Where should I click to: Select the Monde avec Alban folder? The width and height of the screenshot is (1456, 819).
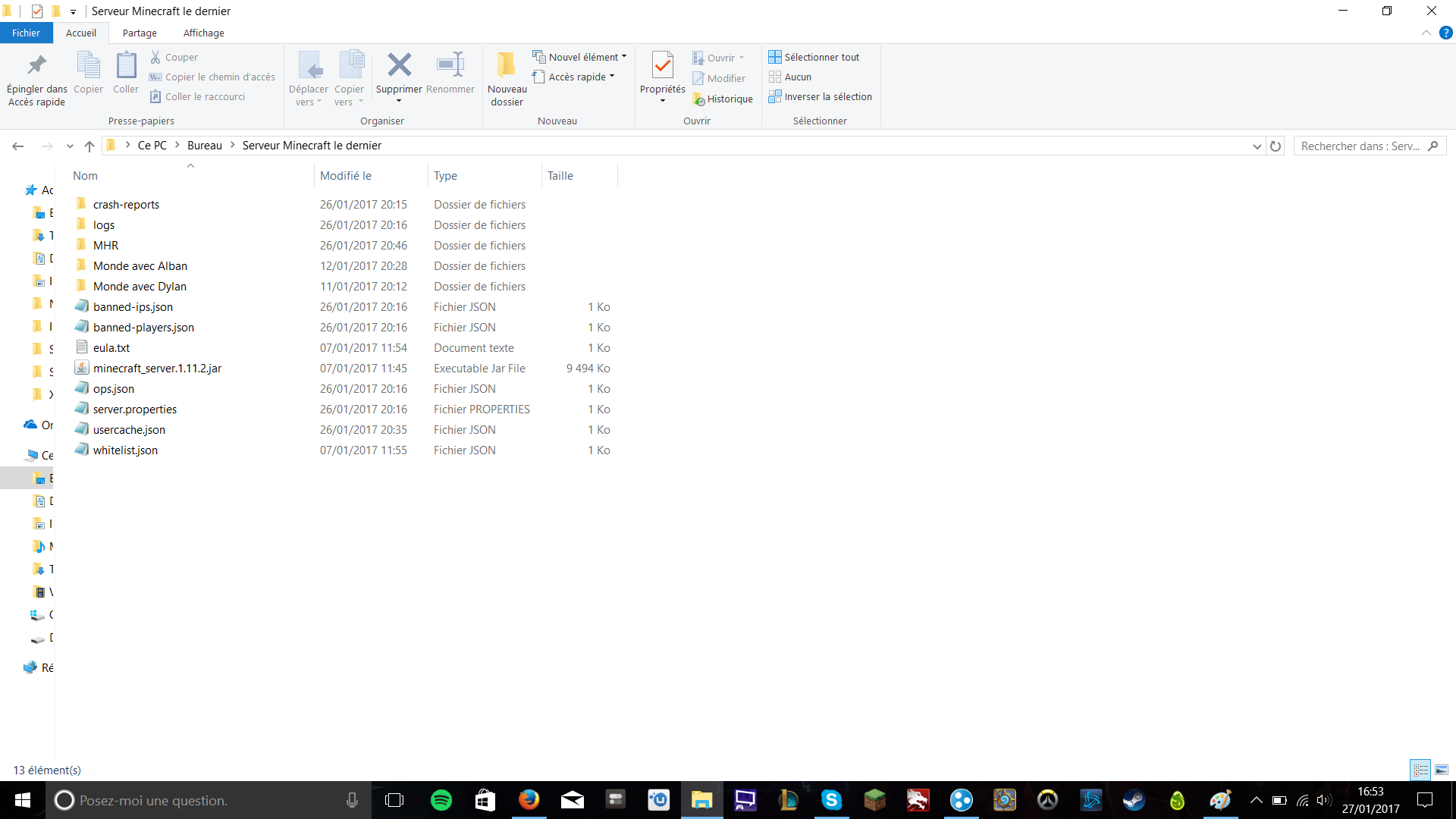(x=140, y=265)
